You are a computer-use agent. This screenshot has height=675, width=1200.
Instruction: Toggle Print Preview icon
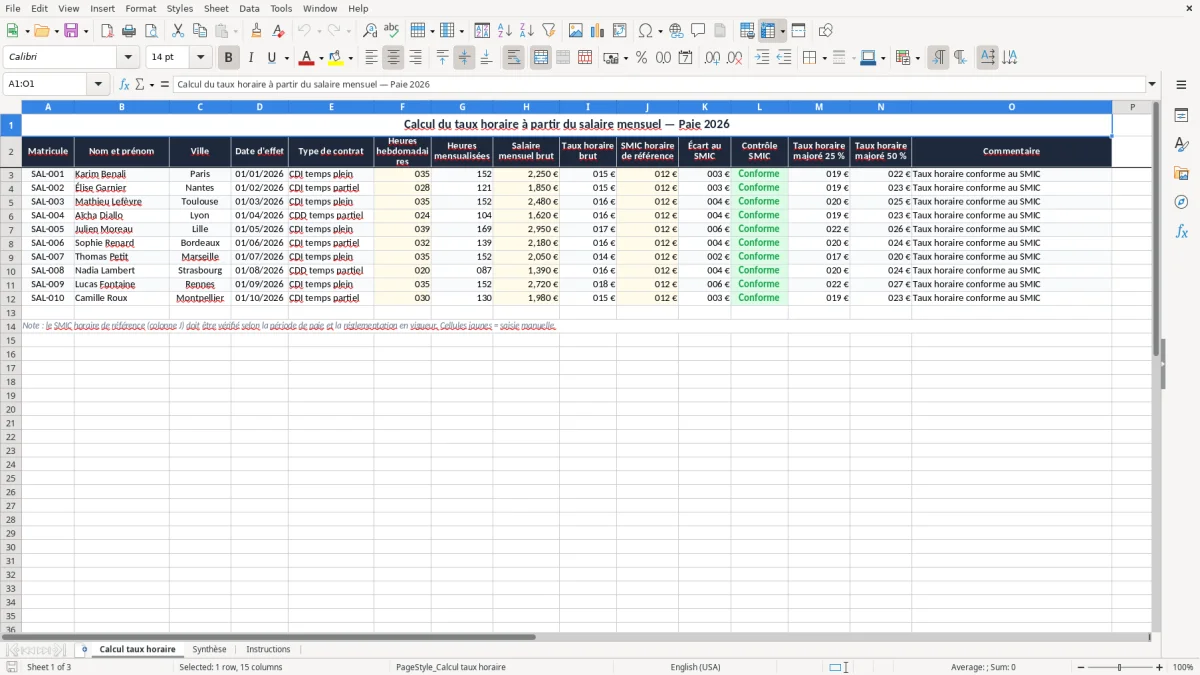click(151, 31)
